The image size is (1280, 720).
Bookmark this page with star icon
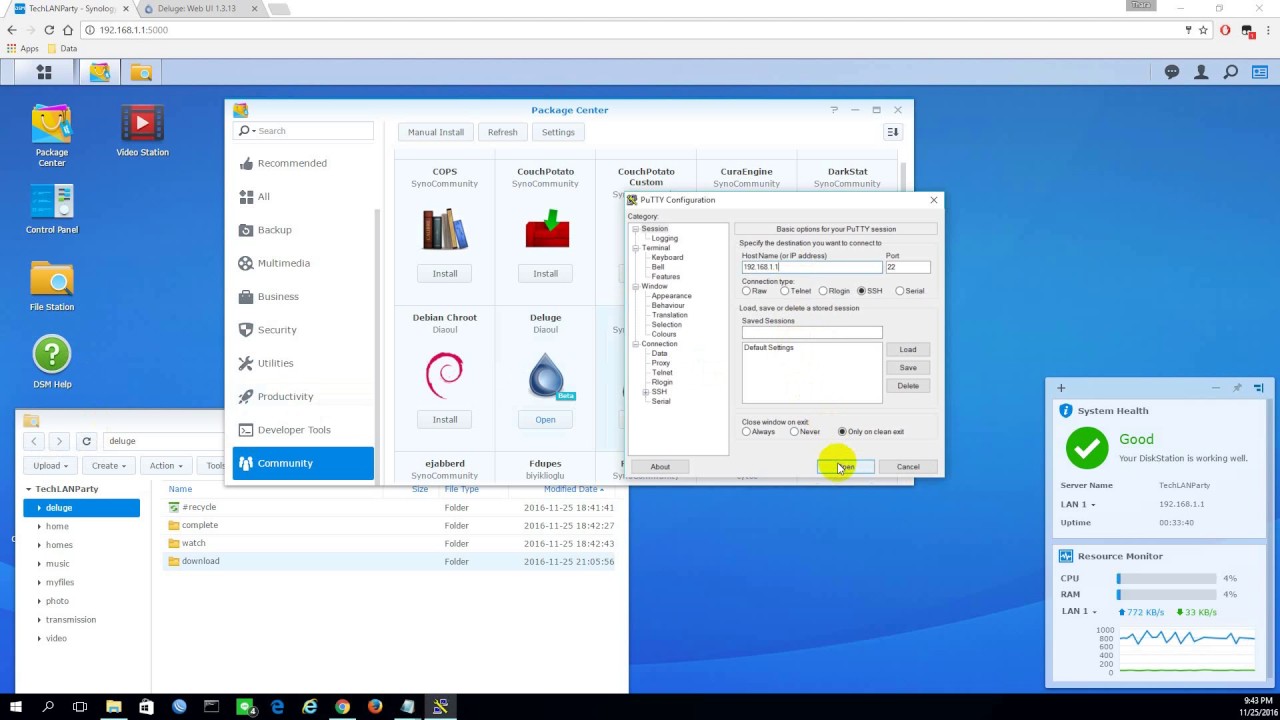coord(1204,30)
